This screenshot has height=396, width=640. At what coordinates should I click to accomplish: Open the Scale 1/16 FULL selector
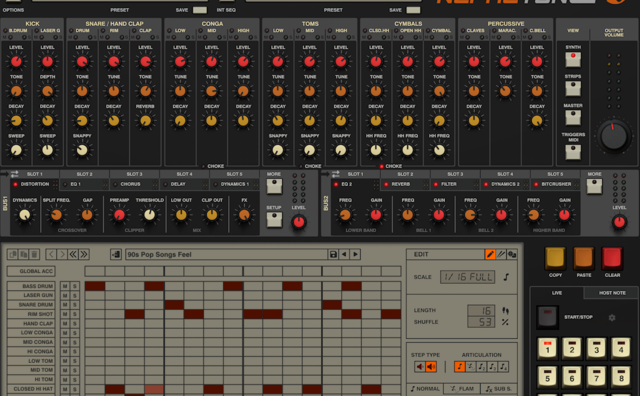click(x=467, y=277)
